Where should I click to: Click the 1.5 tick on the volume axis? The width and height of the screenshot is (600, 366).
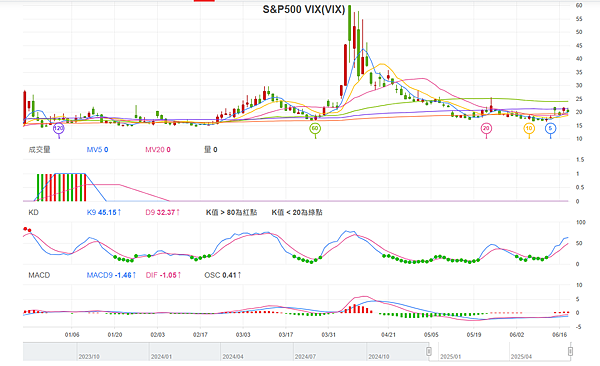pos(580,160)
